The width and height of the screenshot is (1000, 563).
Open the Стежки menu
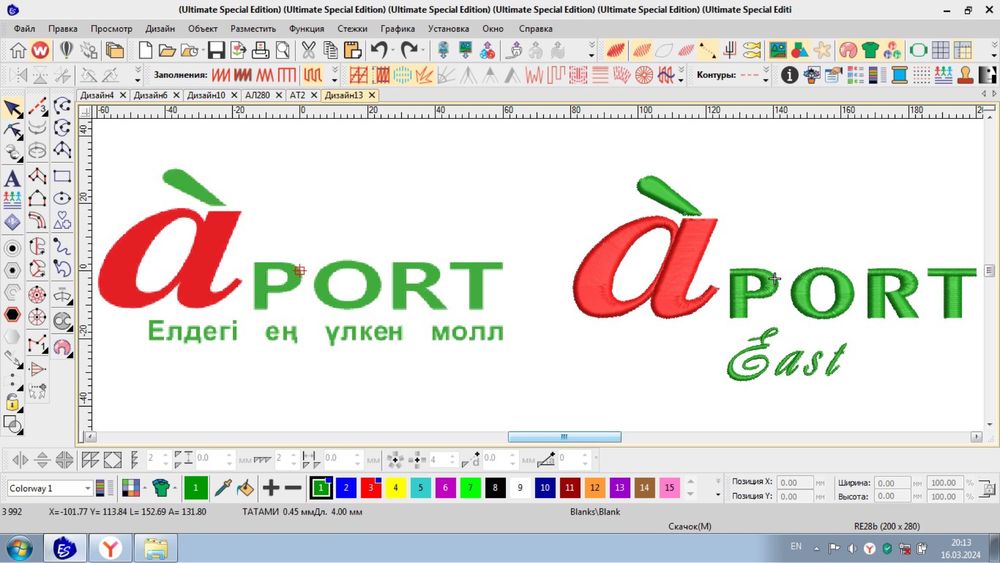[352, 29]
